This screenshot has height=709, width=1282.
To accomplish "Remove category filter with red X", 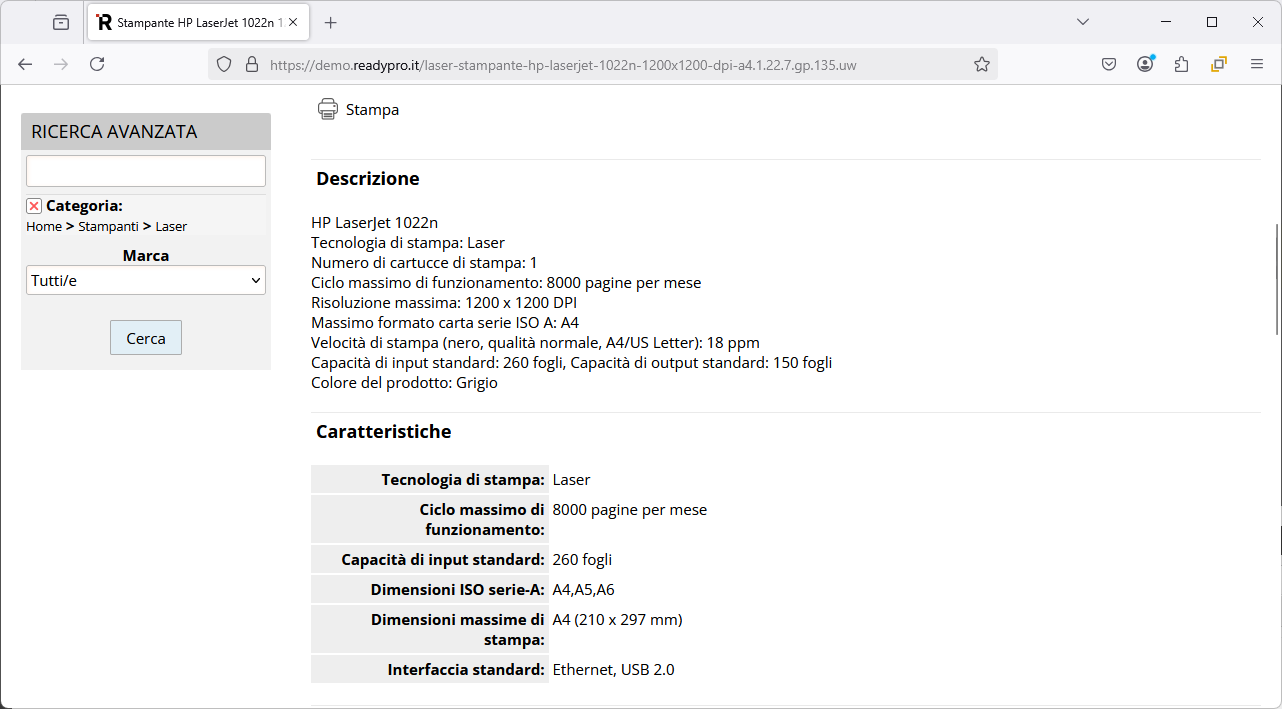I will 34,206.
